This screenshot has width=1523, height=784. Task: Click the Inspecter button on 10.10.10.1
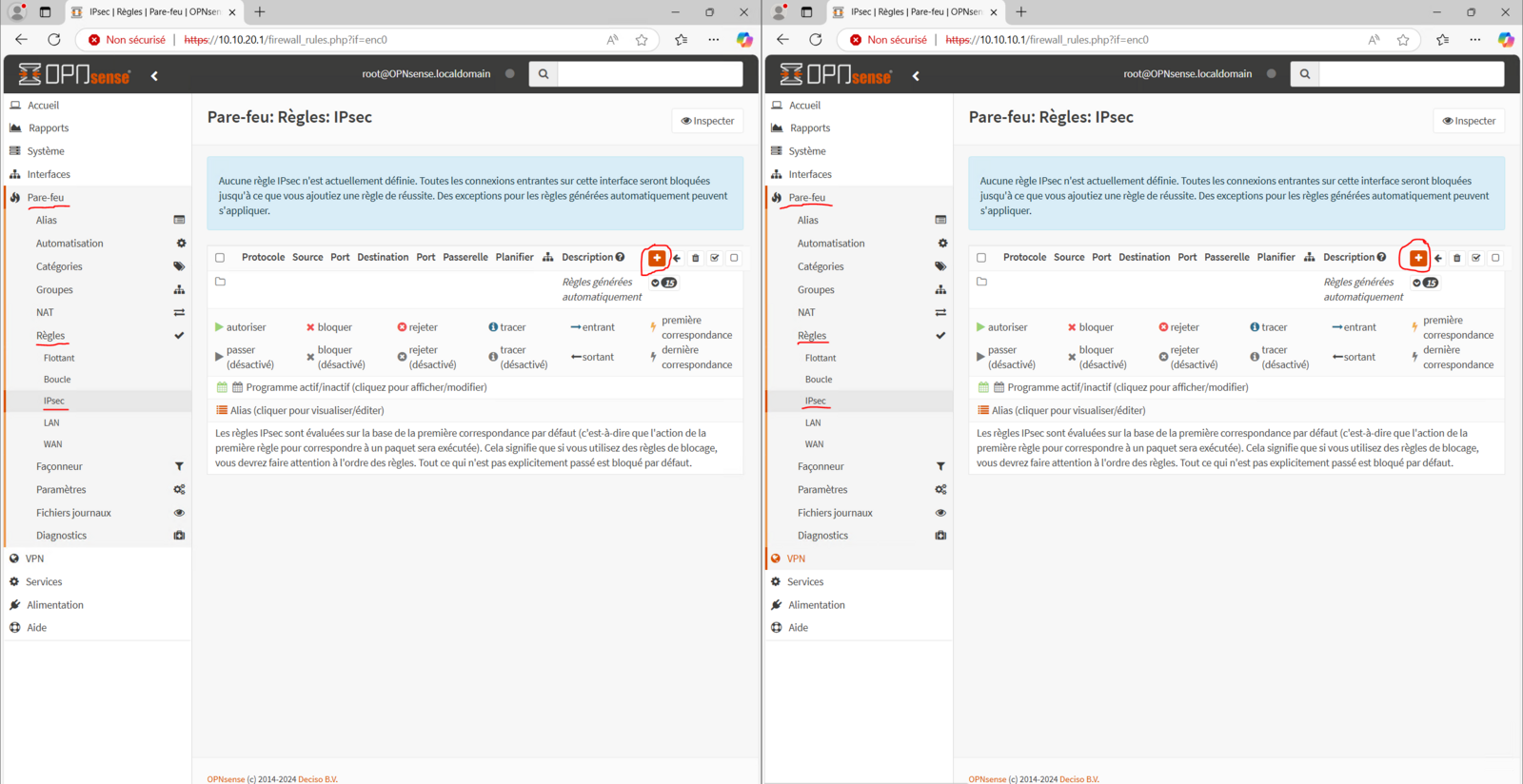tap(1470, 121)
